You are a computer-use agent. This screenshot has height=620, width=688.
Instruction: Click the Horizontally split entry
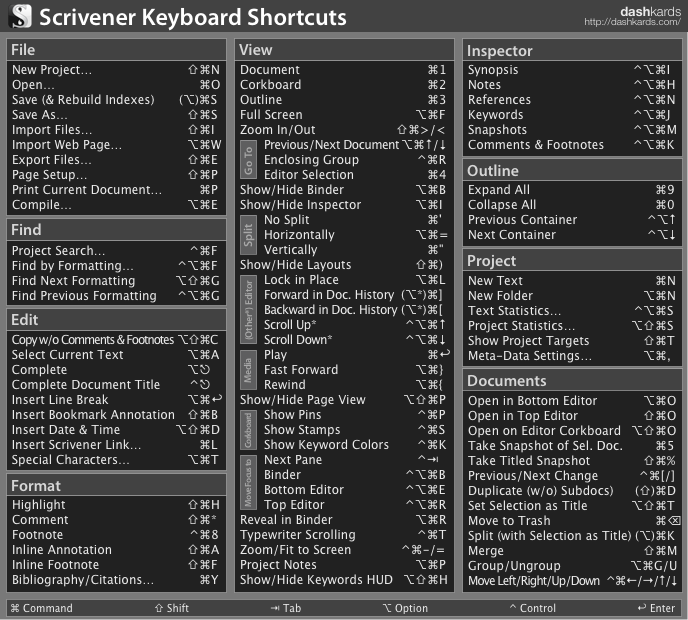click(355, 235)
